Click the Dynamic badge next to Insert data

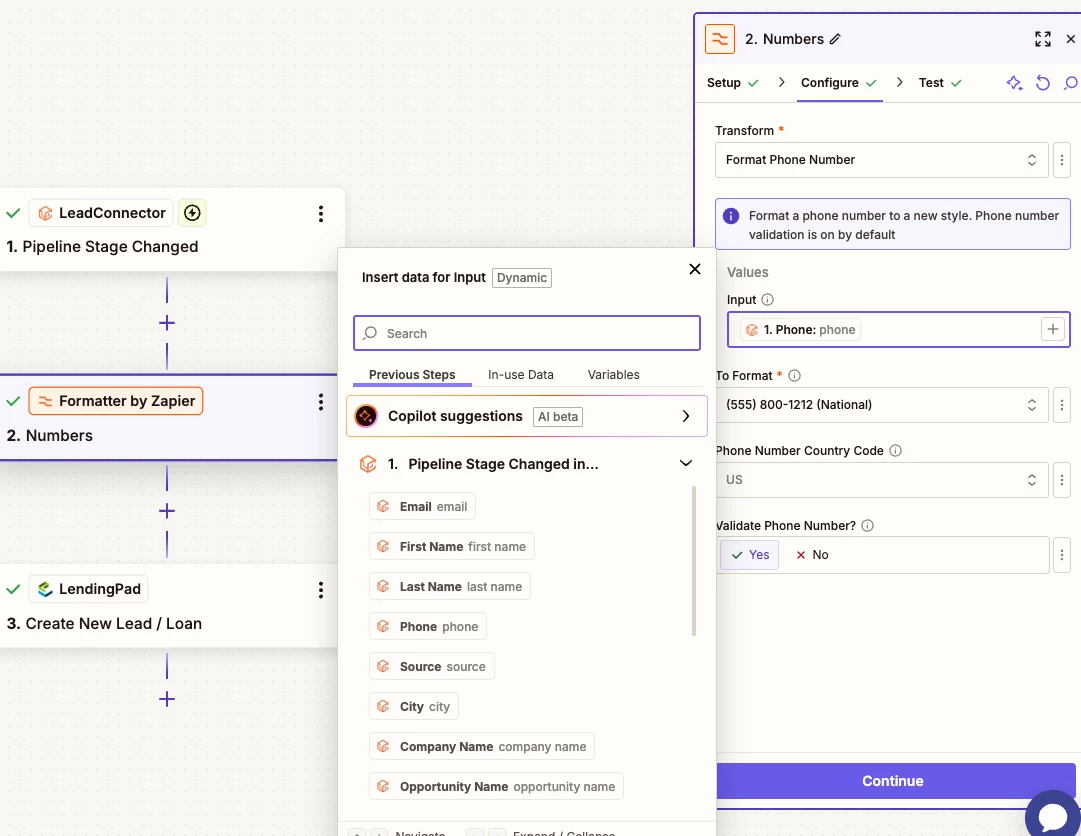pos(521,278)
